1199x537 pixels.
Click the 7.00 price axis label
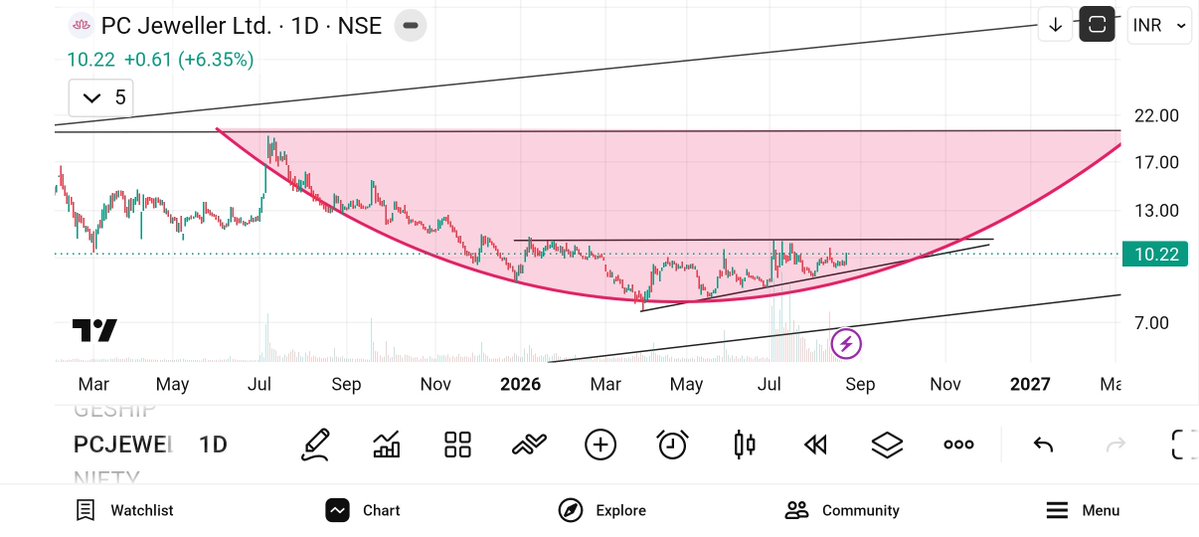[x=1151, y=323]
